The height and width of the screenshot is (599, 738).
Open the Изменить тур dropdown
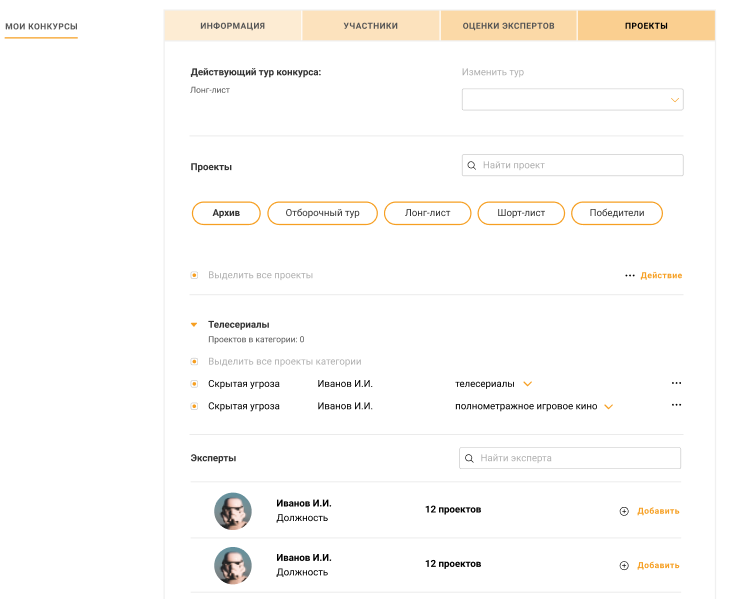[572, 99]
